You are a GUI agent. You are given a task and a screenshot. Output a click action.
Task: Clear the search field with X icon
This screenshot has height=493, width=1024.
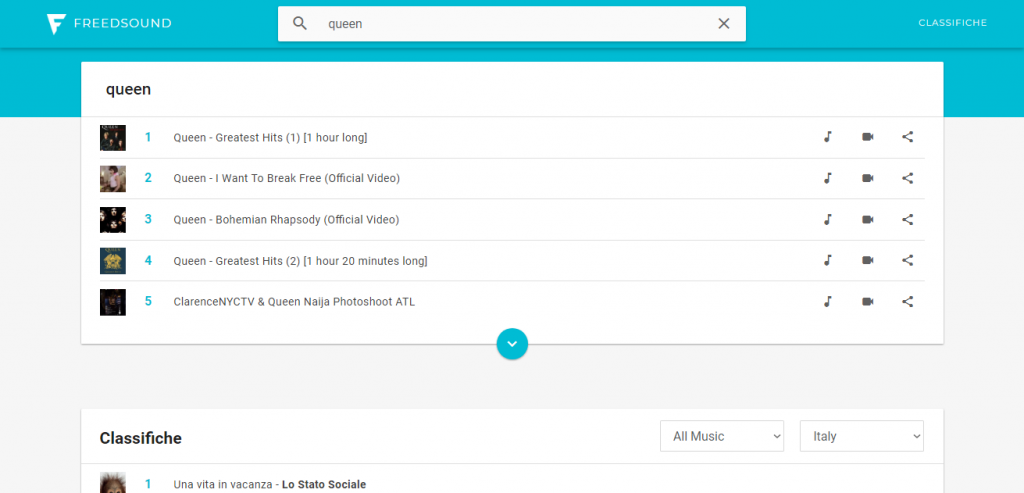click(724, 24)
